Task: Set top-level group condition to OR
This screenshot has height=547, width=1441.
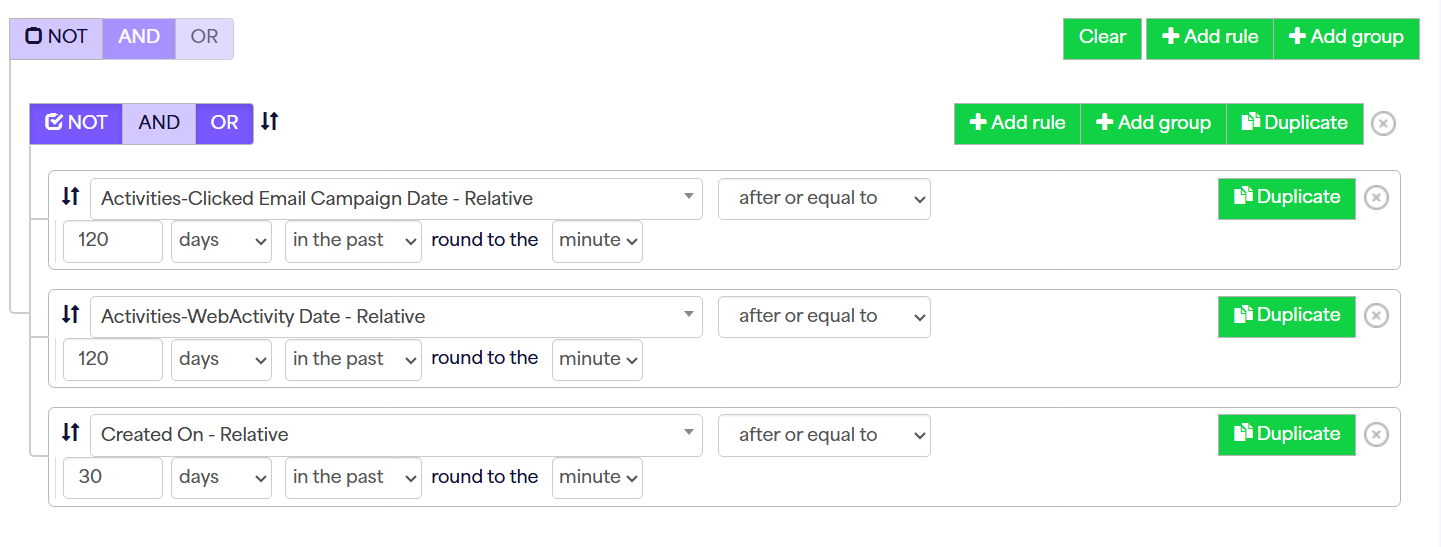Action: pos(204,38)
